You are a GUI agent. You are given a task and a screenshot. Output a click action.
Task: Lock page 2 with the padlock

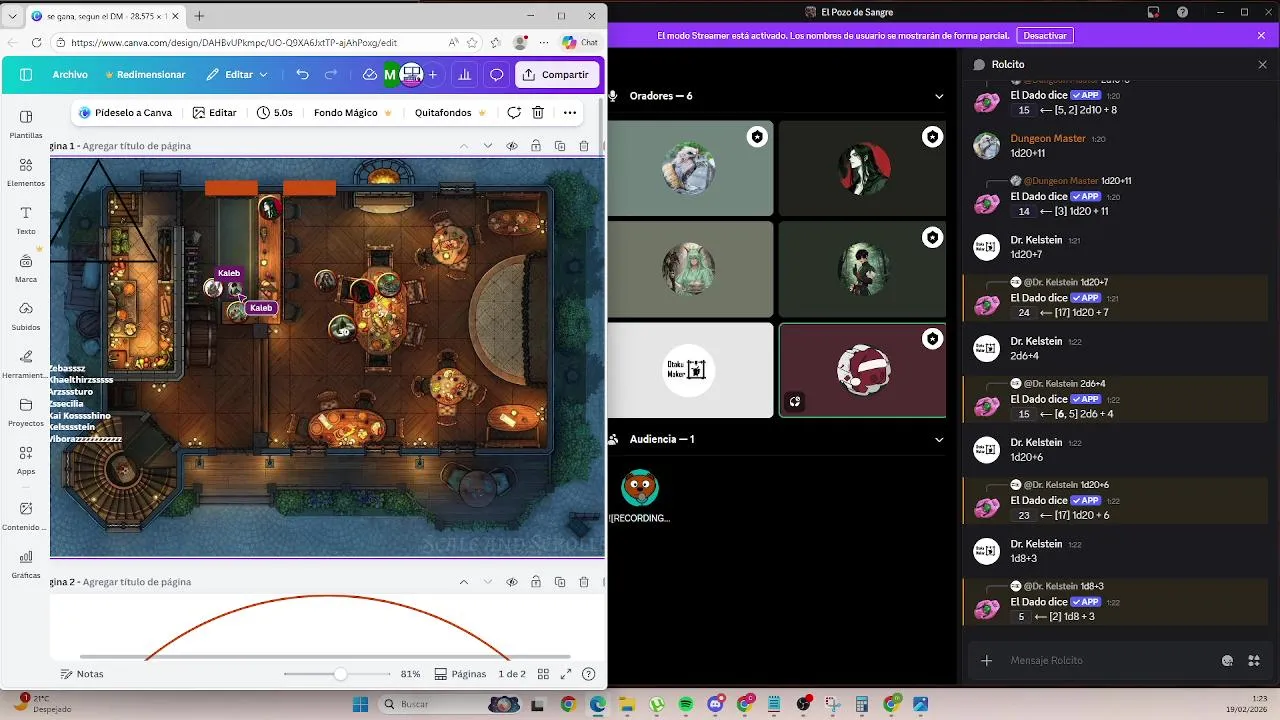tap(536, 582)
